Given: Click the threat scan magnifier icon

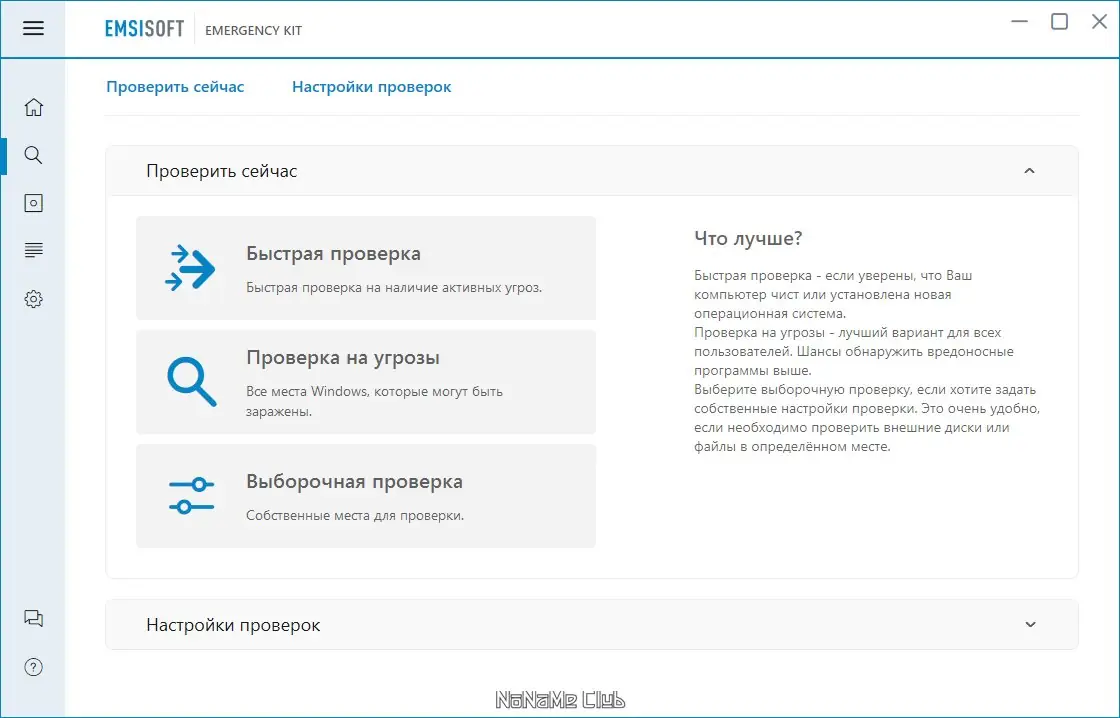Looking at the screenshot, I should [191, 382].
